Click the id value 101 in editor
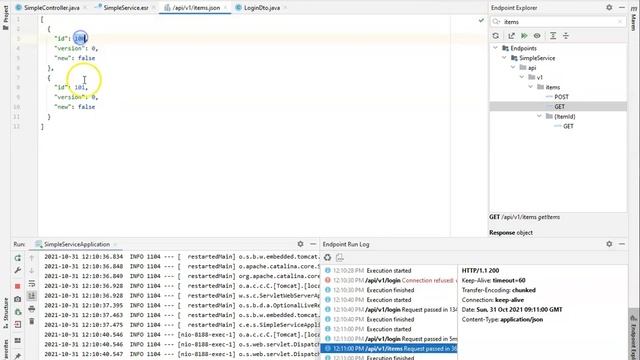 point(80,87)
